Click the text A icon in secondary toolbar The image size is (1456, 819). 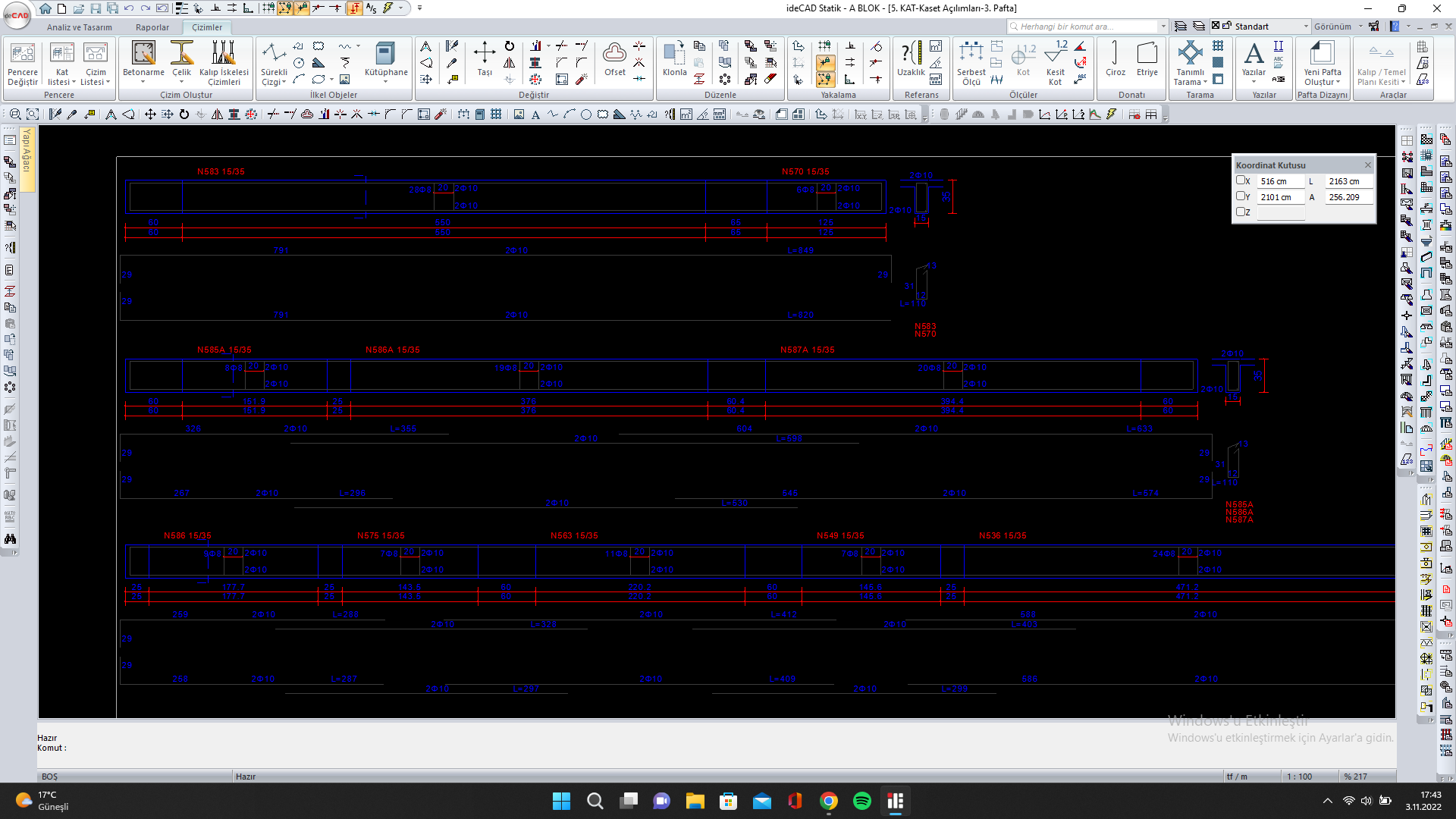point(535,115)
